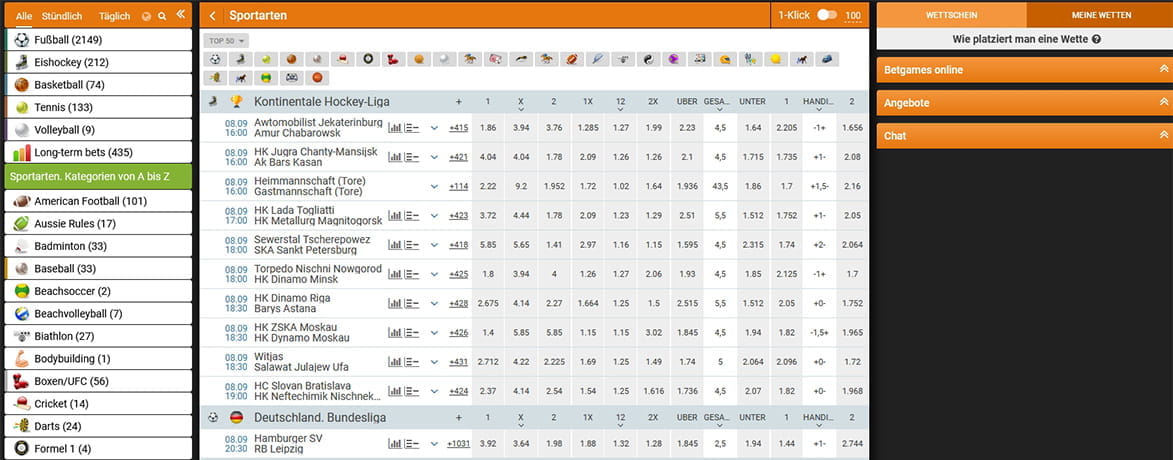Expand markets chevron for HC Slovan Bratislava match
This screenshot has width=1173, height=460.
point(435,391)
